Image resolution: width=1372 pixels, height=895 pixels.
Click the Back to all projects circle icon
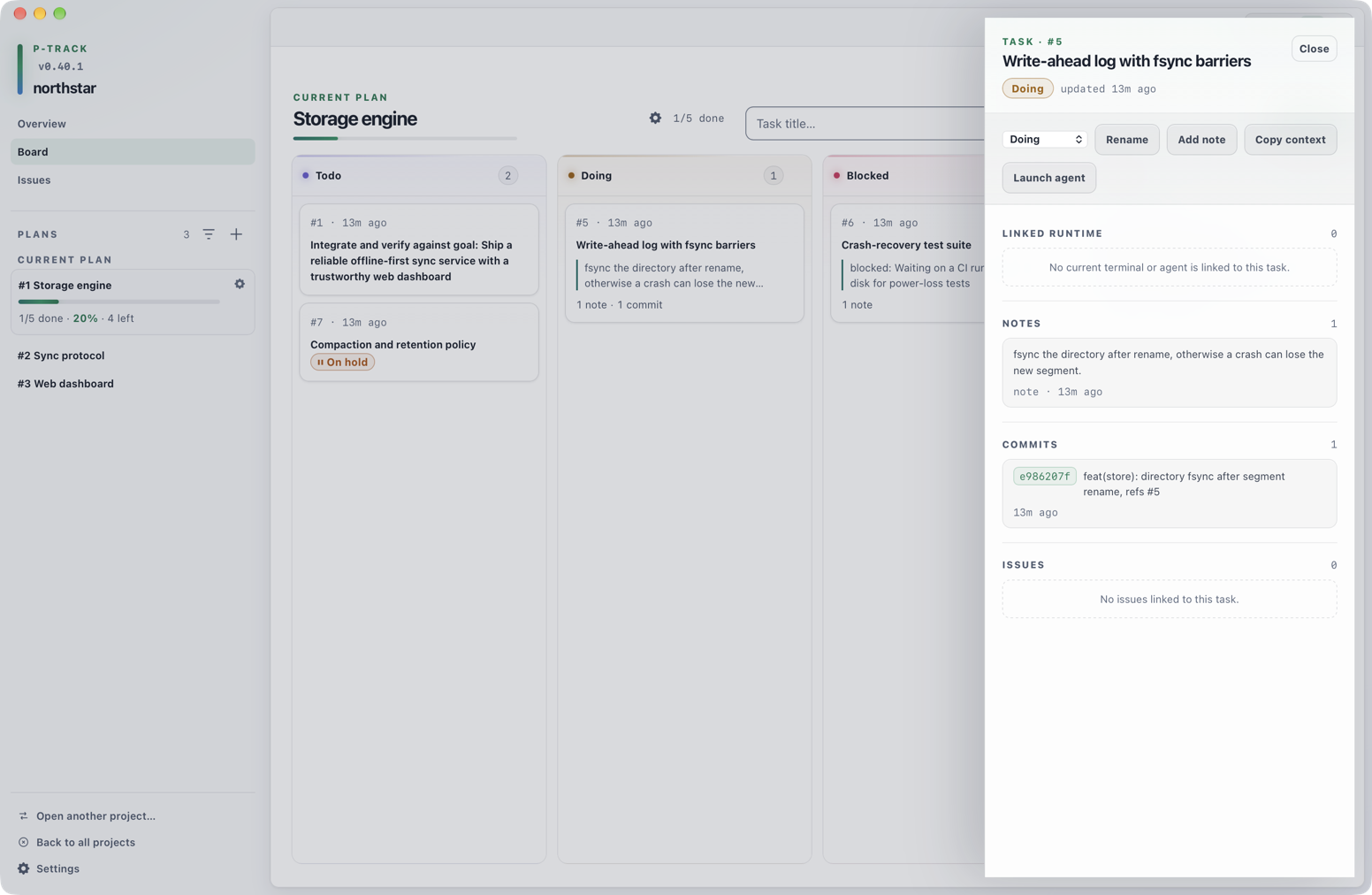coord(24,842)
